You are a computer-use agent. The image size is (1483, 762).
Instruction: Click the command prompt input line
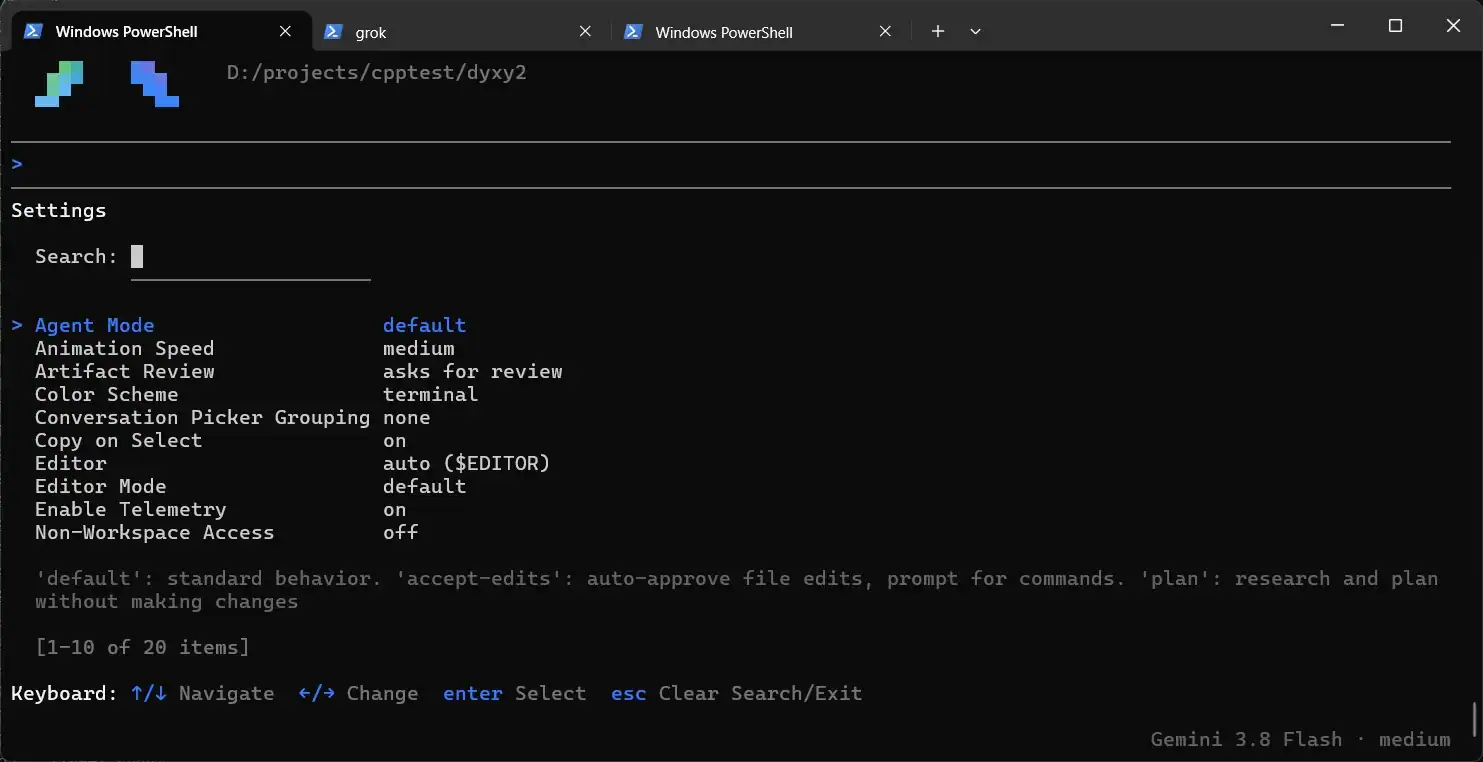point(731,164)
